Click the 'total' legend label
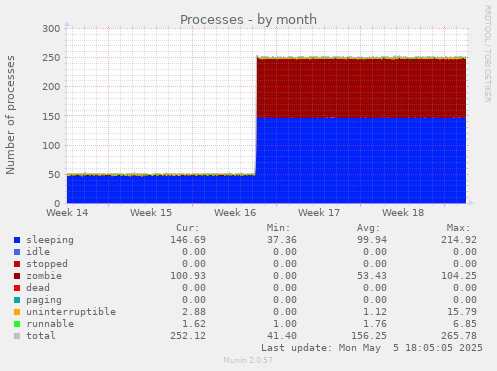 coord(41,336)
